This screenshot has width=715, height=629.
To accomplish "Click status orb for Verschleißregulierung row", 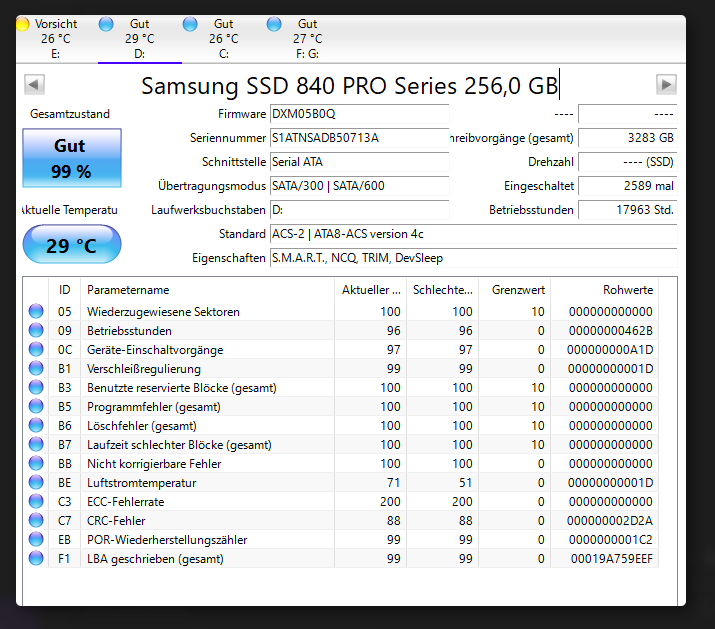I will (x=36, y=369).
